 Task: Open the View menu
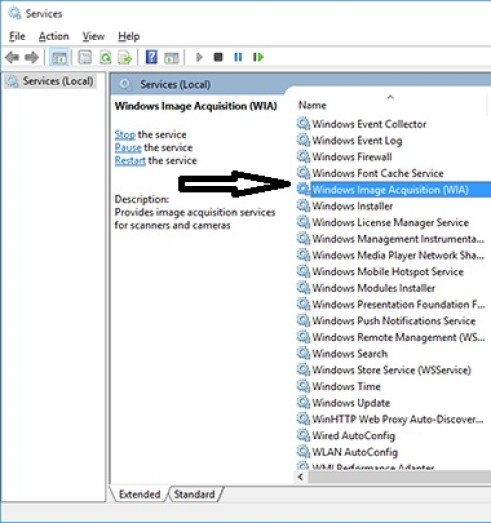[x=93, y=36]
